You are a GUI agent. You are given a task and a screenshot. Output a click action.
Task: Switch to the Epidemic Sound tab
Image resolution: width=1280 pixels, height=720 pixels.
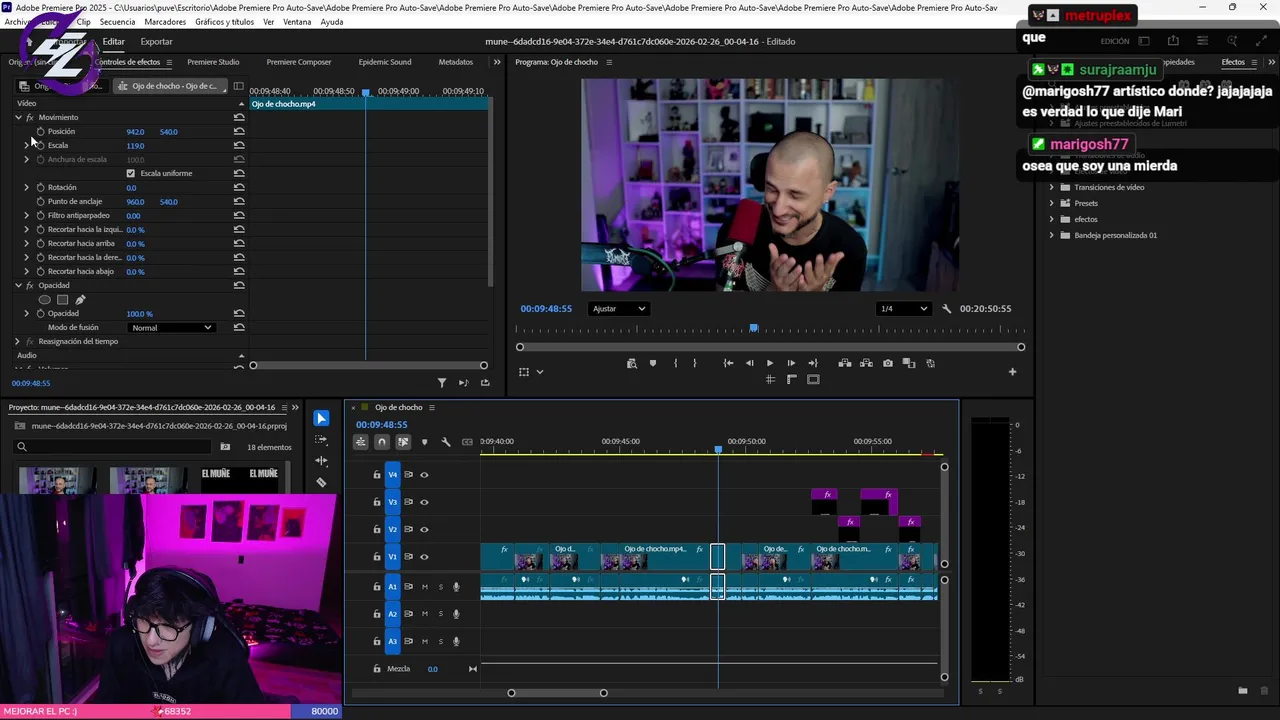(x=385, y=62)
